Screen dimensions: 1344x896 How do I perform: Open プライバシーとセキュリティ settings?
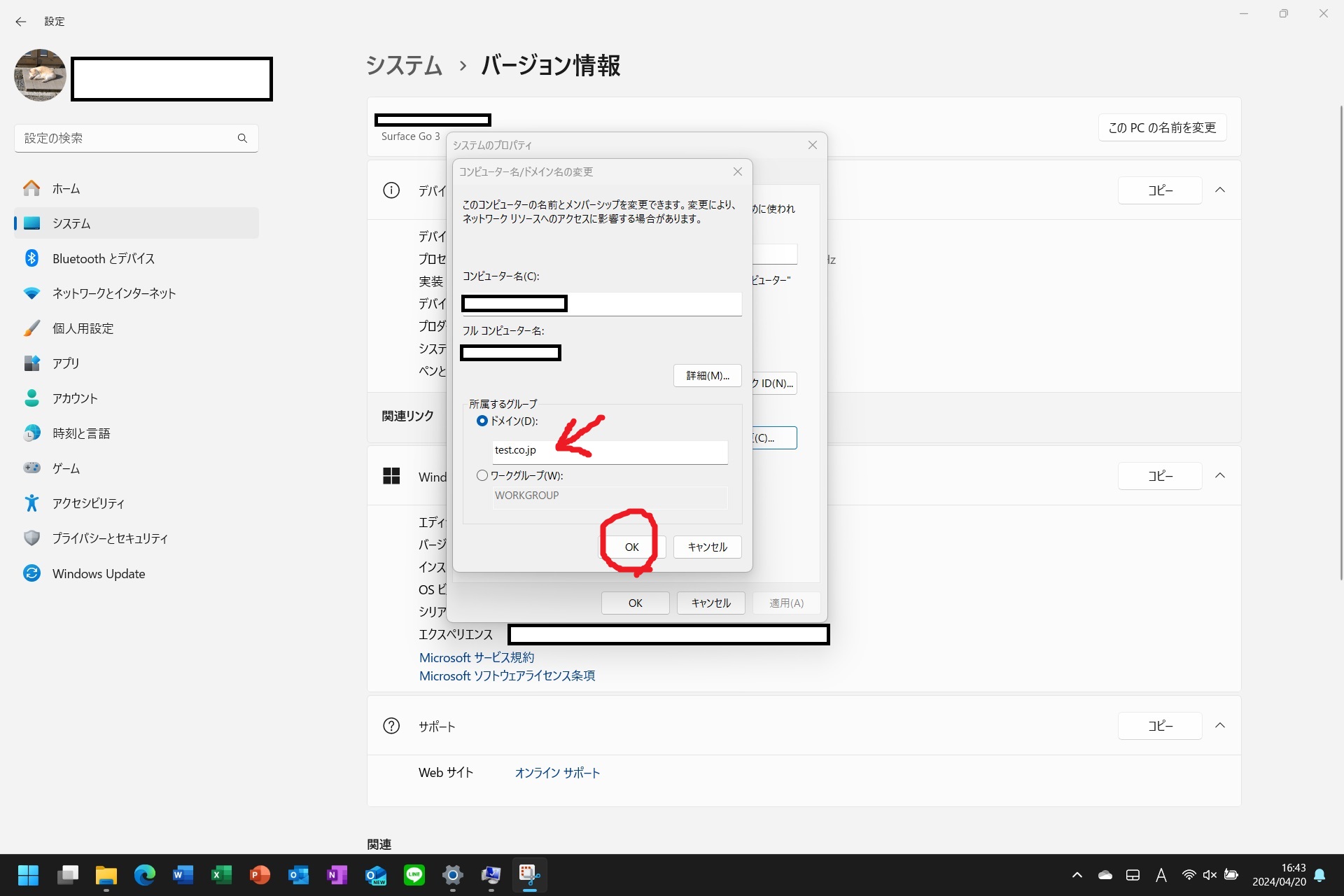point(109,538)
